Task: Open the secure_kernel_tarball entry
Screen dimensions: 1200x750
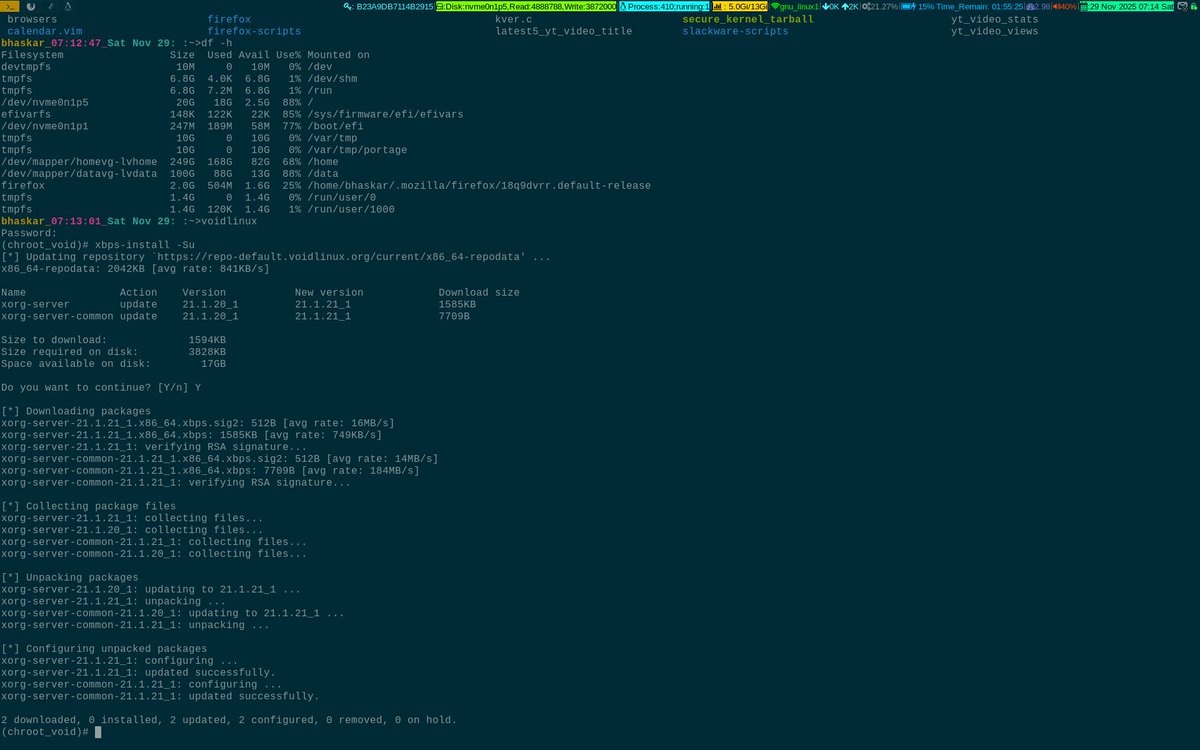Action: (746, 19)
